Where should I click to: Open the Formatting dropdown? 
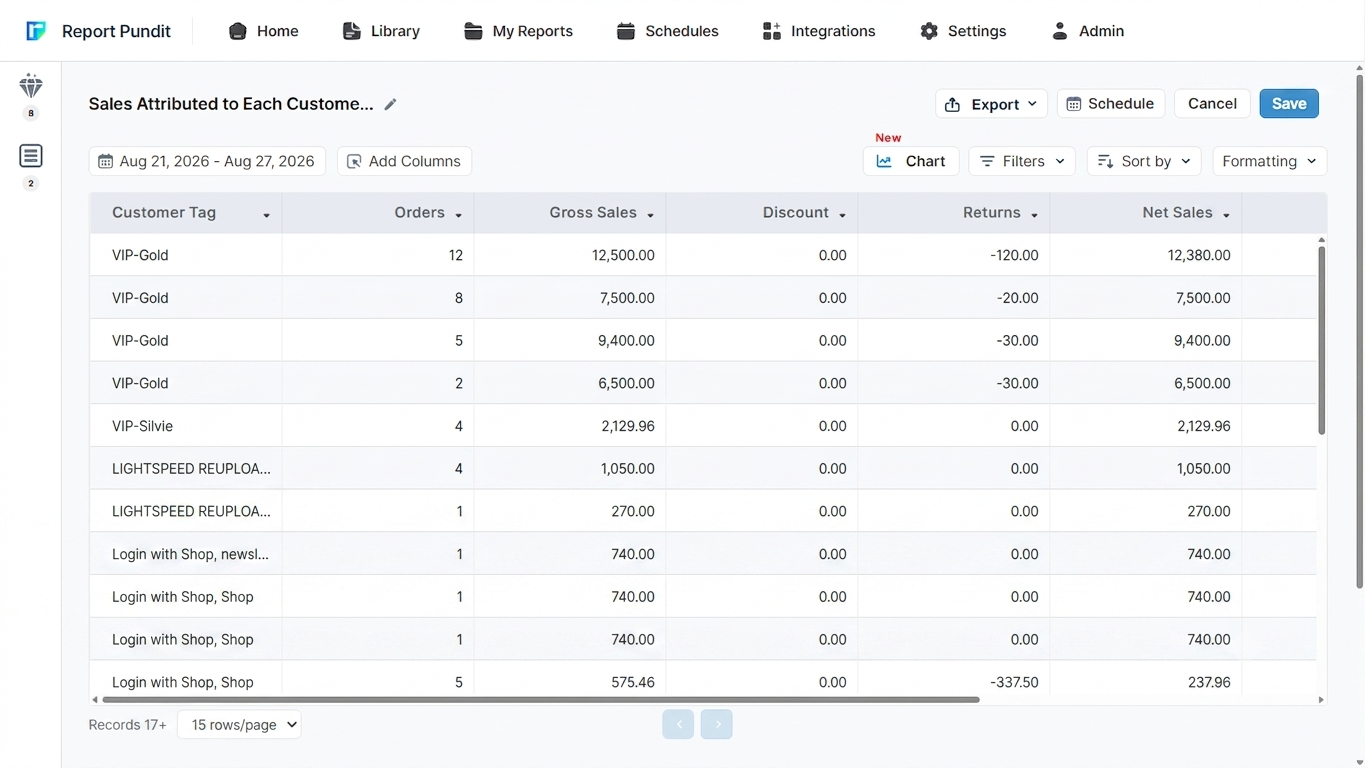coord(1270,161)
